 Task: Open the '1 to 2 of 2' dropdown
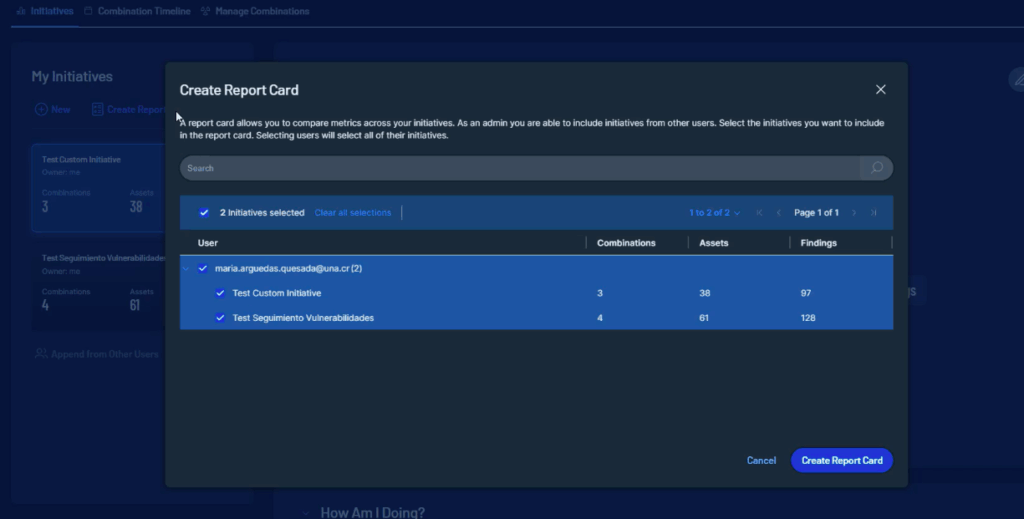pyautogui.click(x=714, y=213)
